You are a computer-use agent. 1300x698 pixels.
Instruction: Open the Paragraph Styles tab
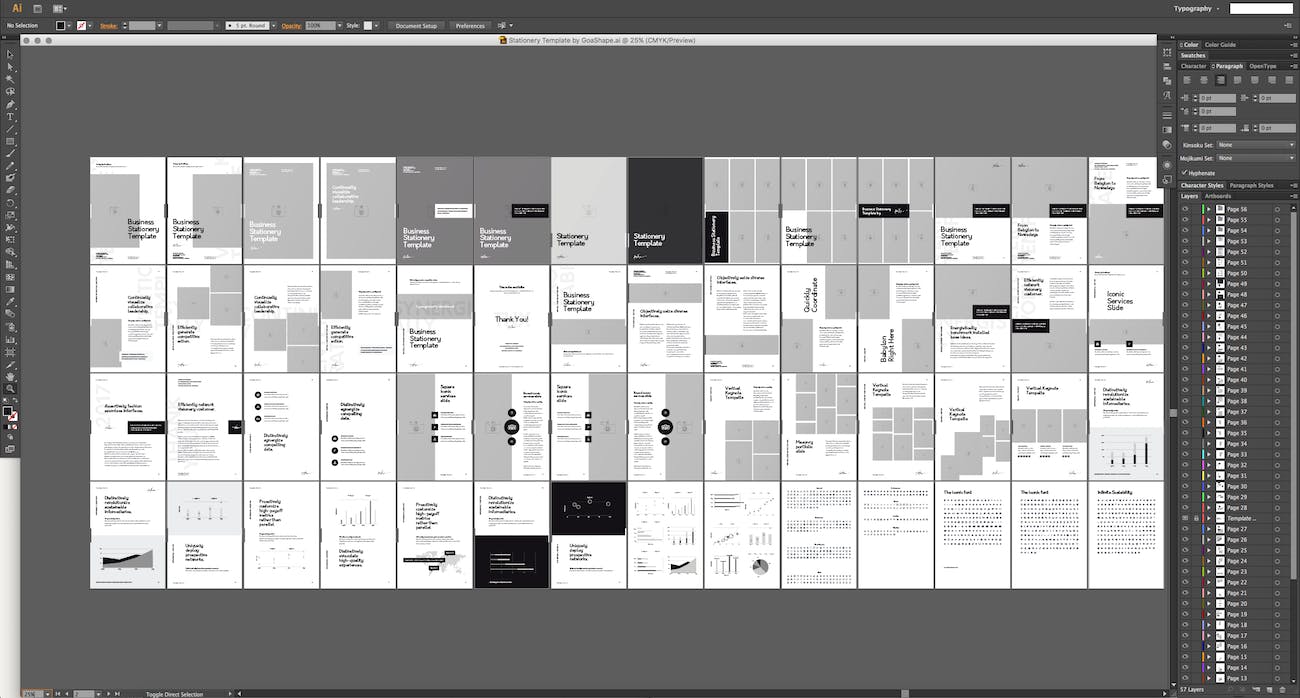(1251, 185)
